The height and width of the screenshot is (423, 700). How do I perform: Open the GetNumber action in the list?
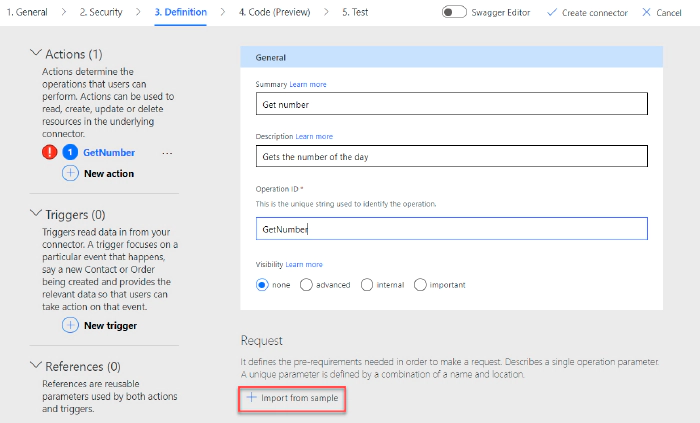pyautogui.click(x=109, y=153)
